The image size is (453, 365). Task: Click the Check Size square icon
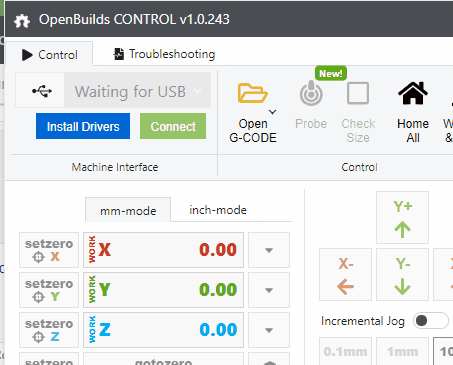click(358, 93)
